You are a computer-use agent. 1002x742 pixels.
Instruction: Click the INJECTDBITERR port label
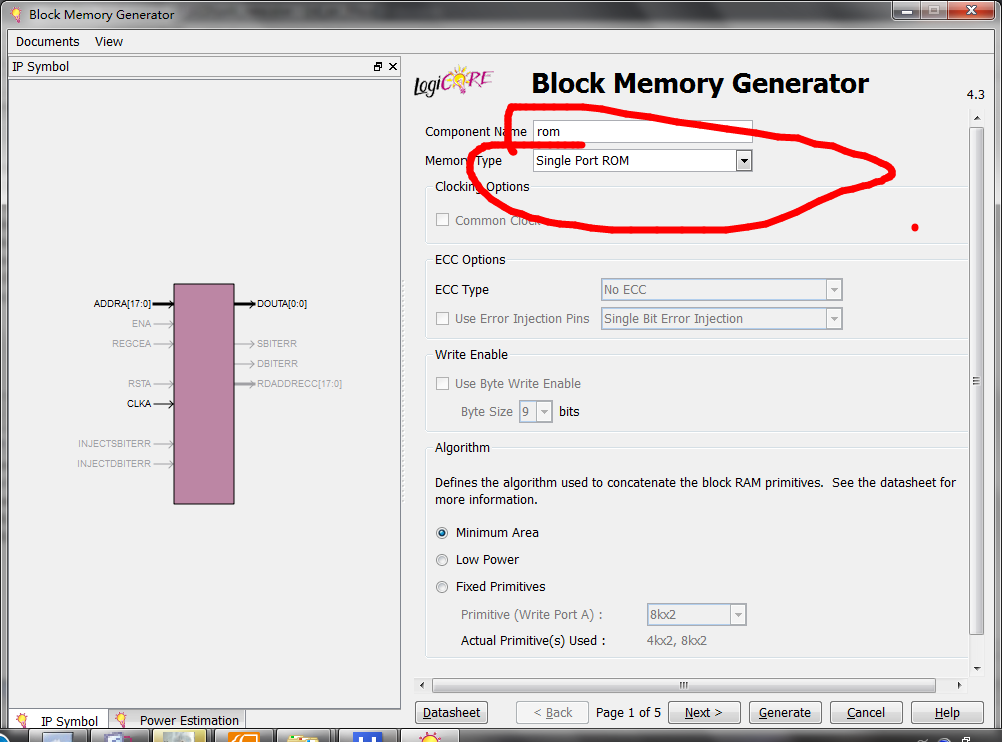[x=114, y=463]
